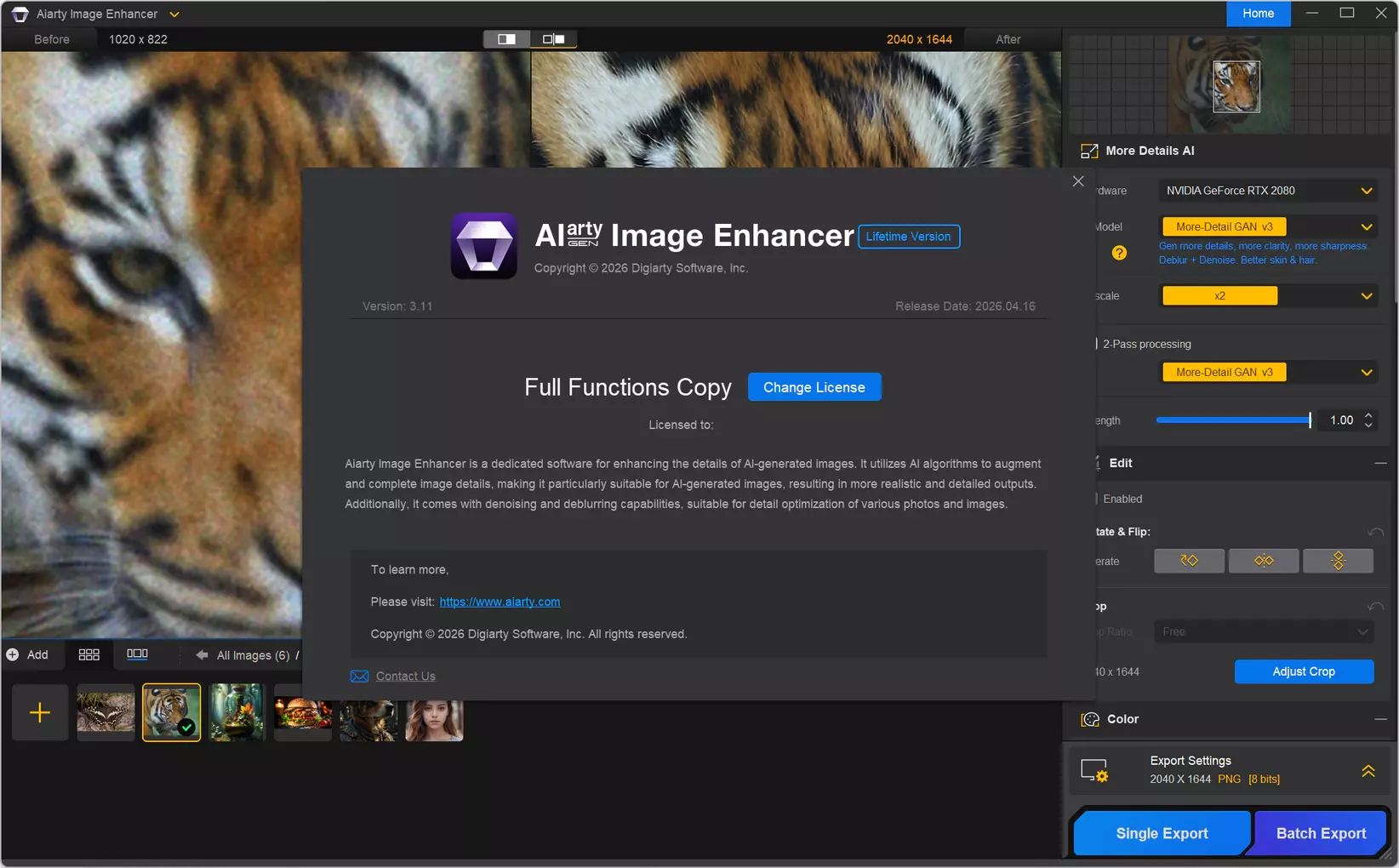Click the Lifetime Version badge

click(909, 237)
